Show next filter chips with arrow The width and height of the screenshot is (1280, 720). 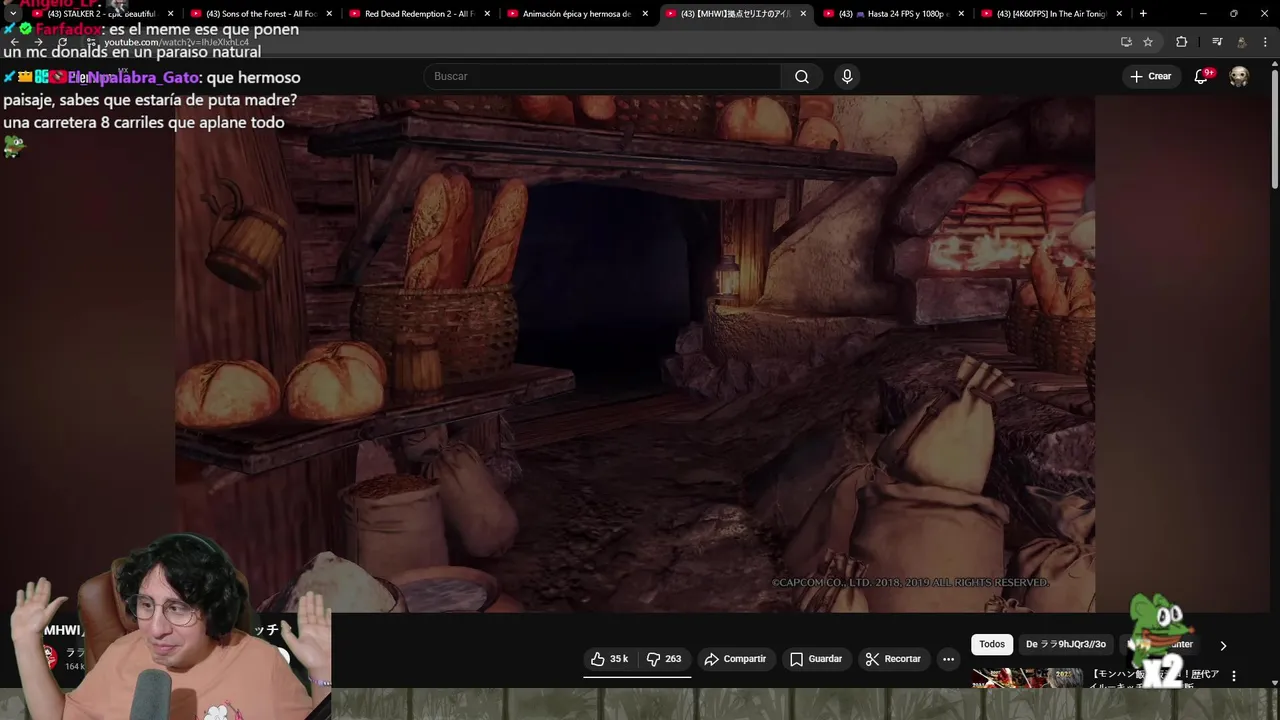coord(1223,646)
